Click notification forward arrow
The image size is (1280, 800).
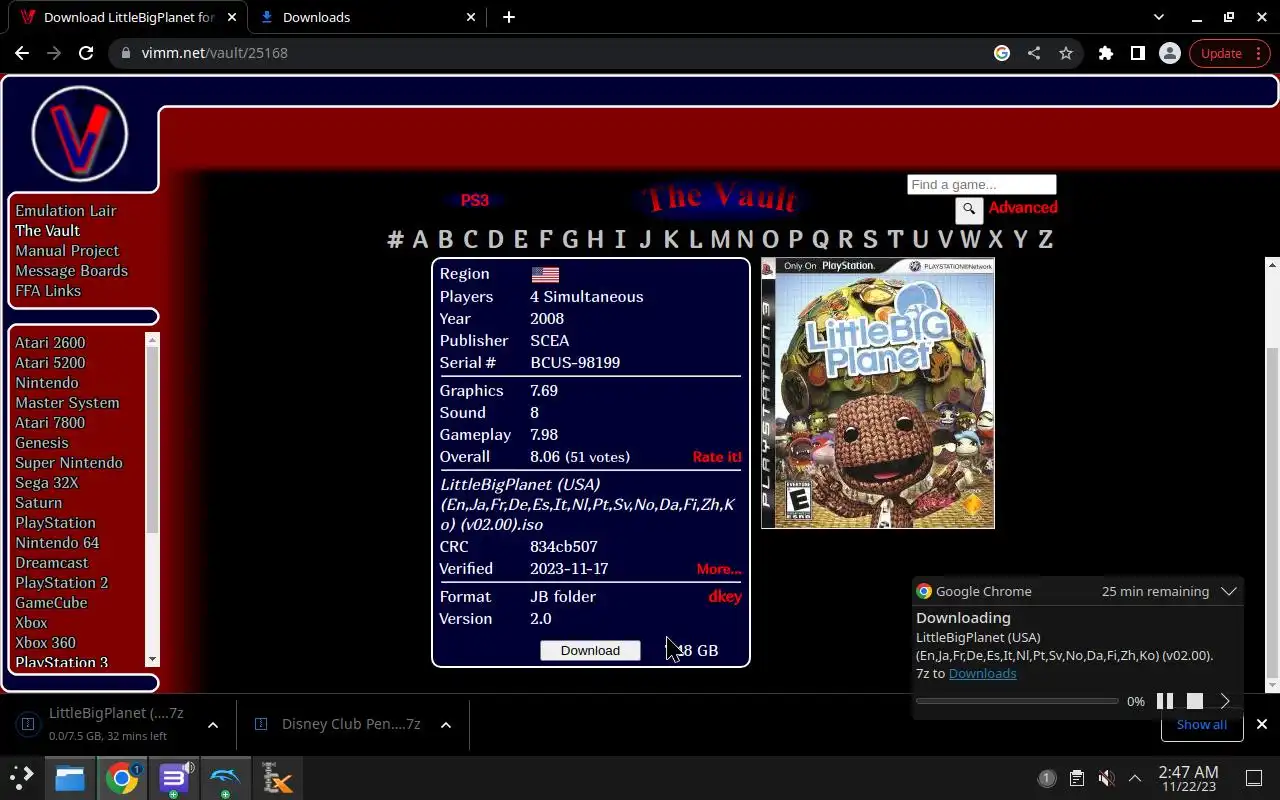pos(1225,701)
